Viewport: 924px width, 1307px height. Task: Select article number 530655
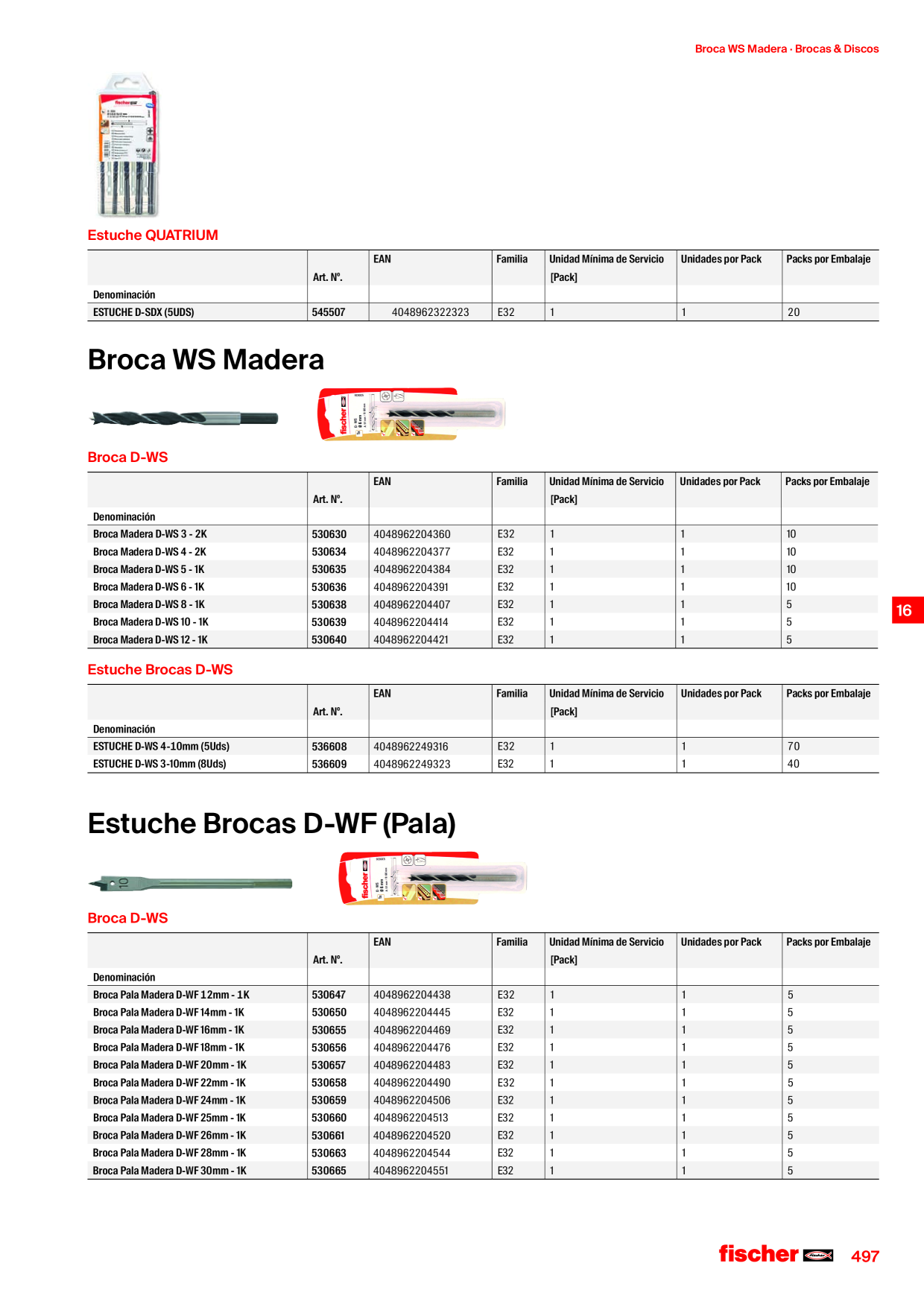pyautogui.click(x=329, y=1030)
